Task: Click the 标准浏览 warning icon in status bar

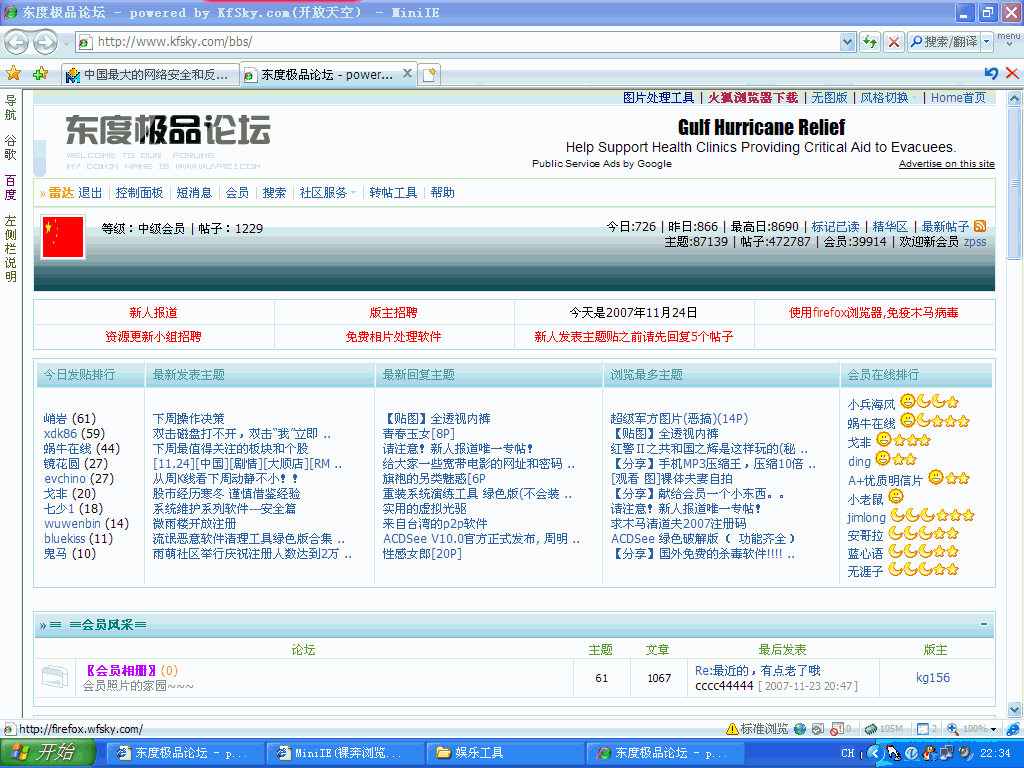Action: point(732,729)
